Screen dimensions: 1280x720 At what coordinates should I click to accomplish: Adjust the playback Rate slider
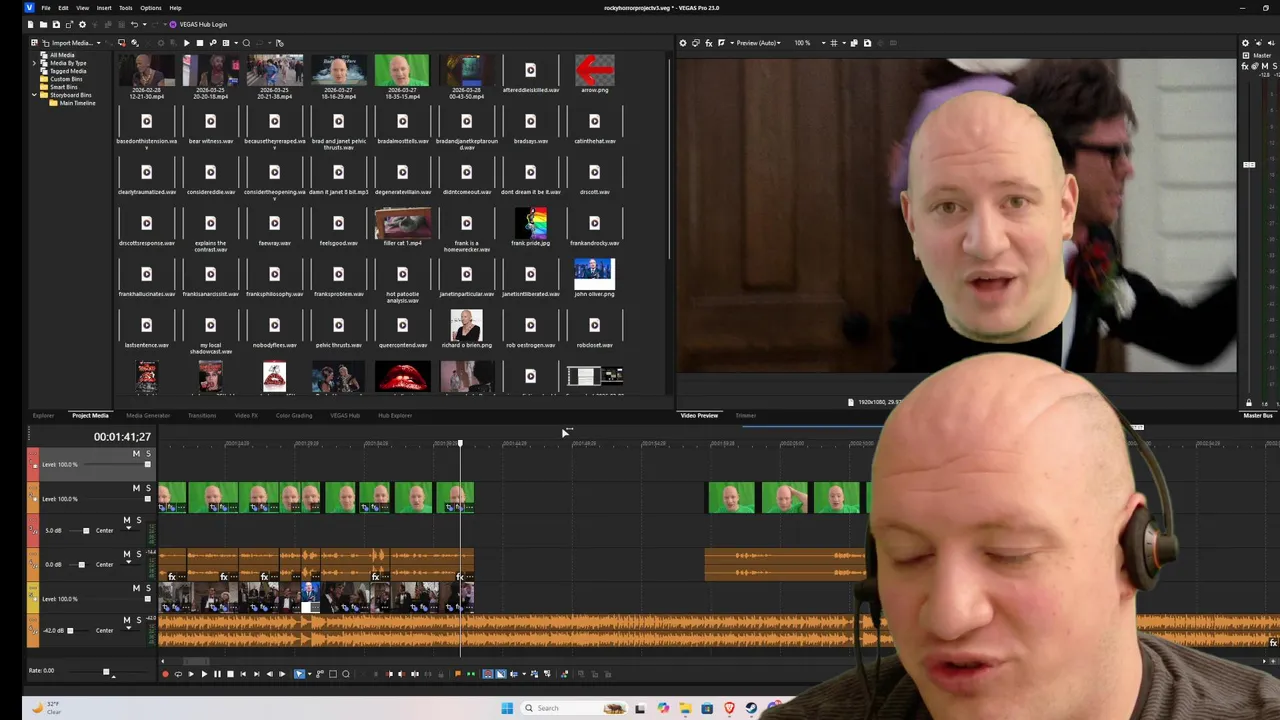(x=106, y=671)
